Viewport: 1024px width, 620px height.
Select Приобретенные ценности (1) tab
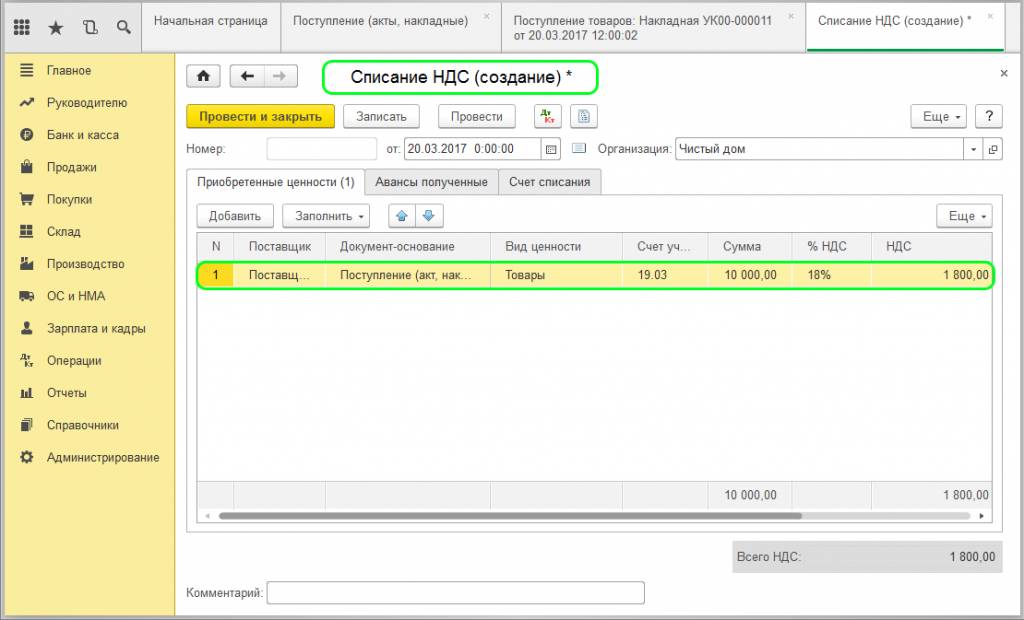click(x=276, y=182)
